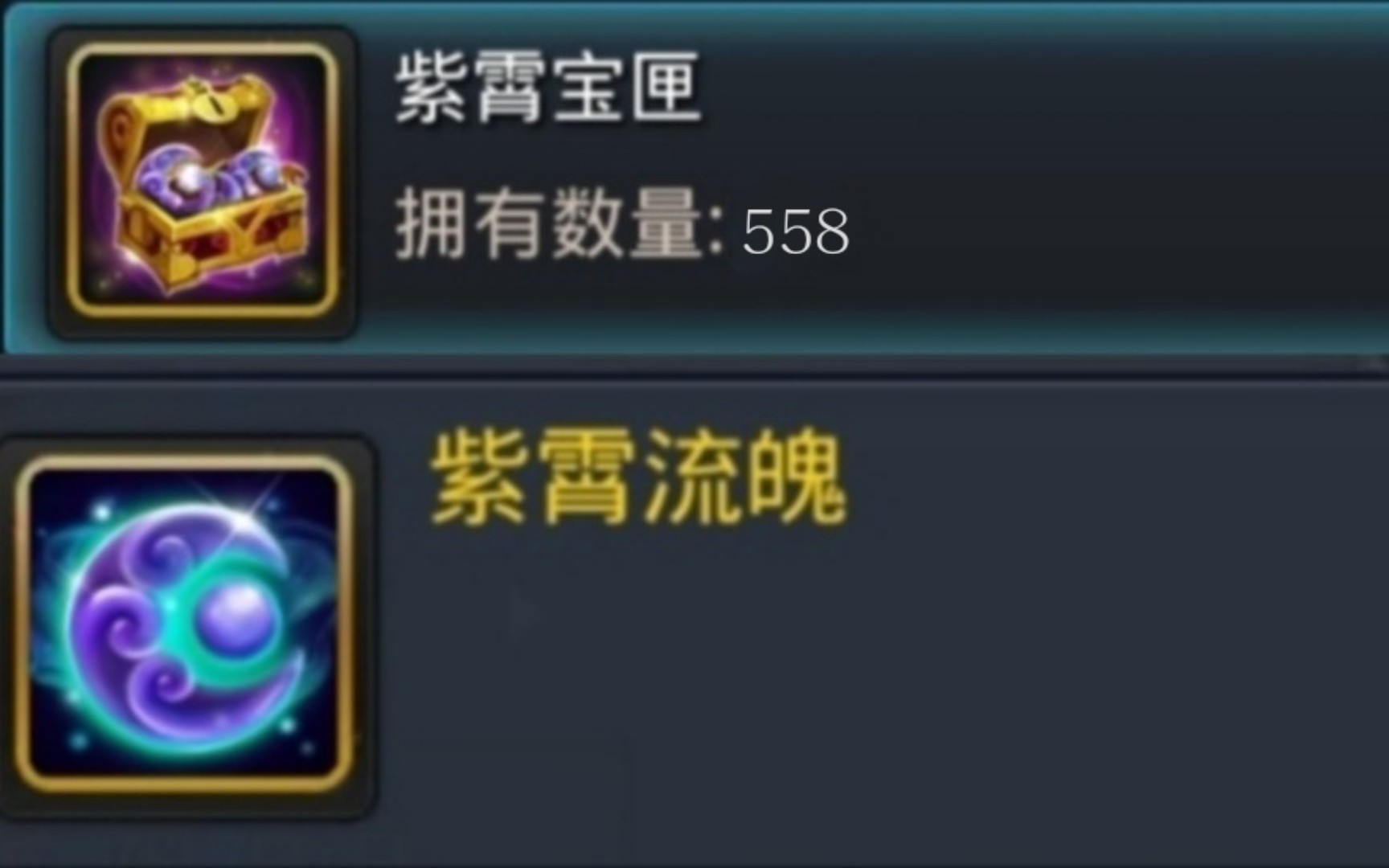This screenshot has height=868, width=1389.
Task: Click the divider between the two item rows
Action: pos(694,368)
